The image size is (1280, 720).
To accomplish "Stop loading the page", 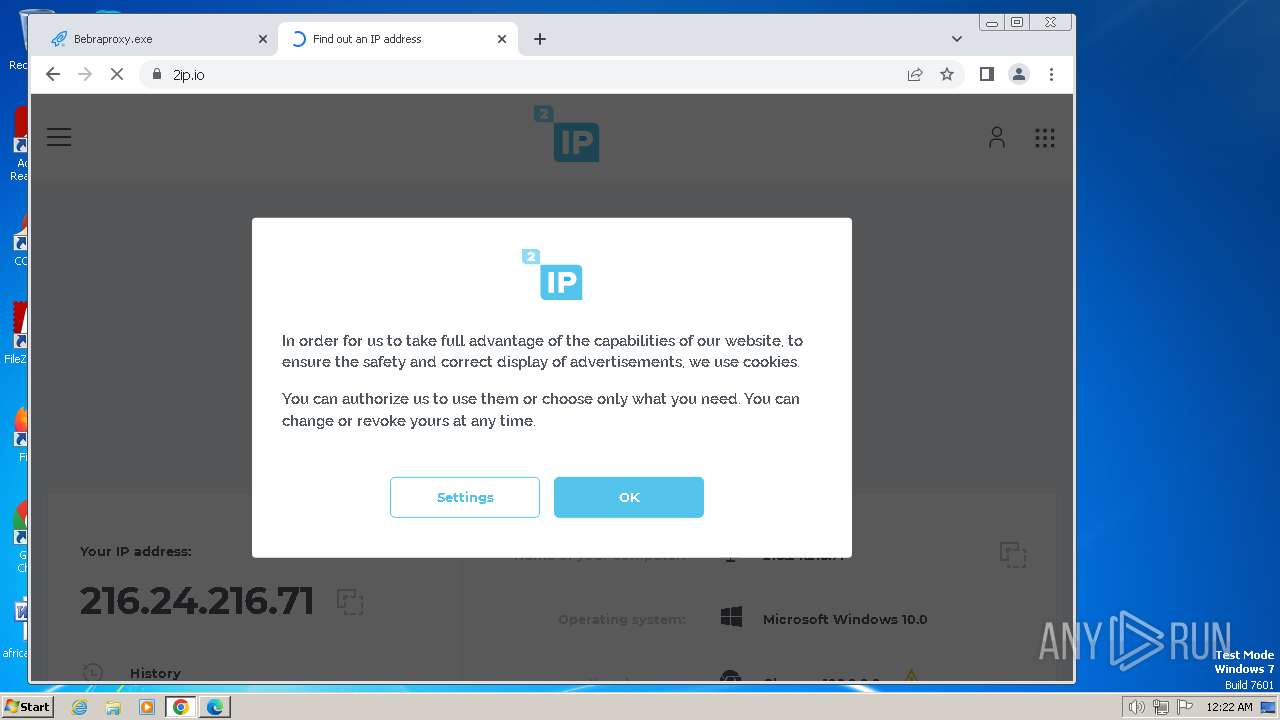I will pos(117,74).
